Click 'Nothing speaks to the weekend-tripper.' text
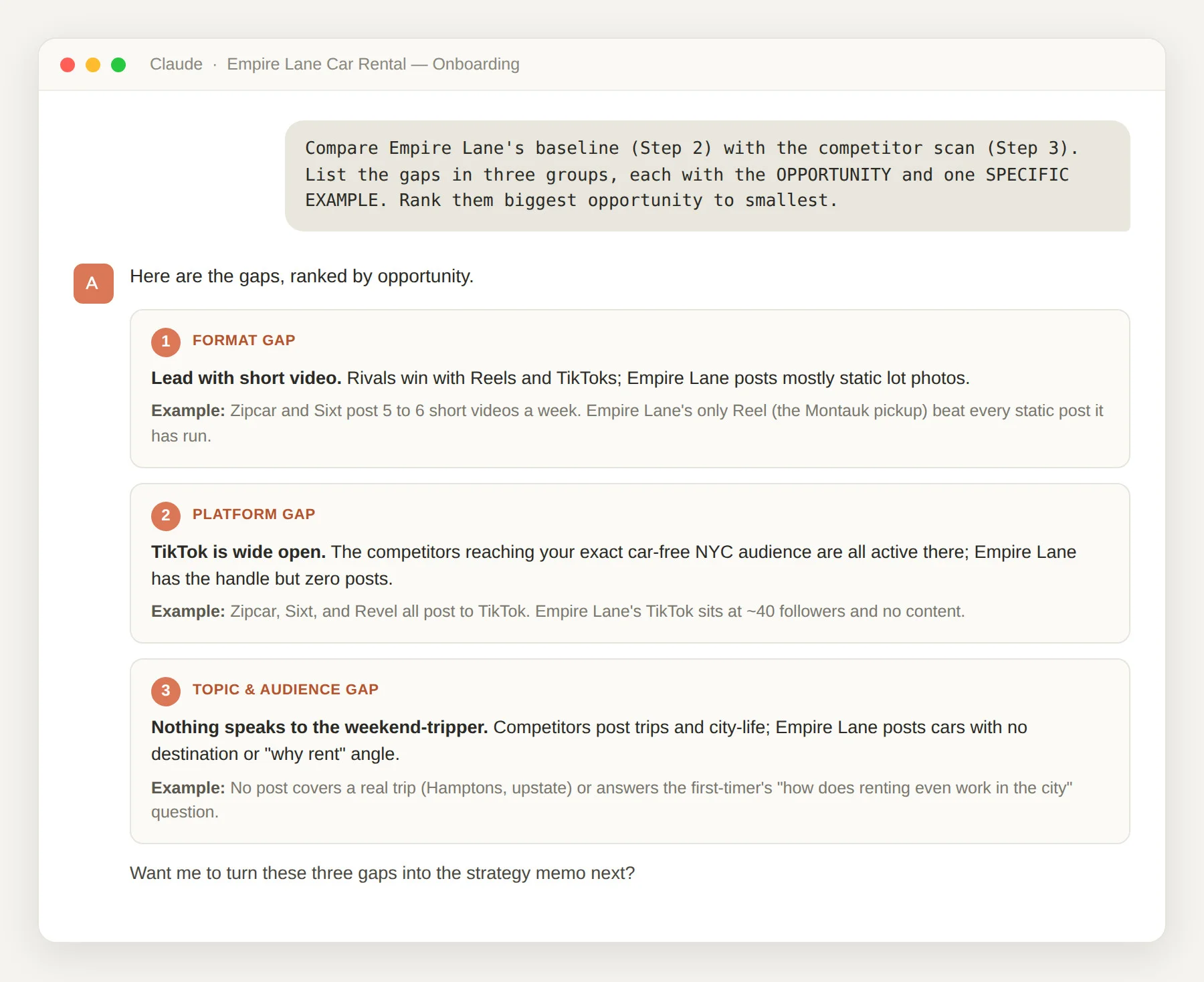 (x=320, y=727)
